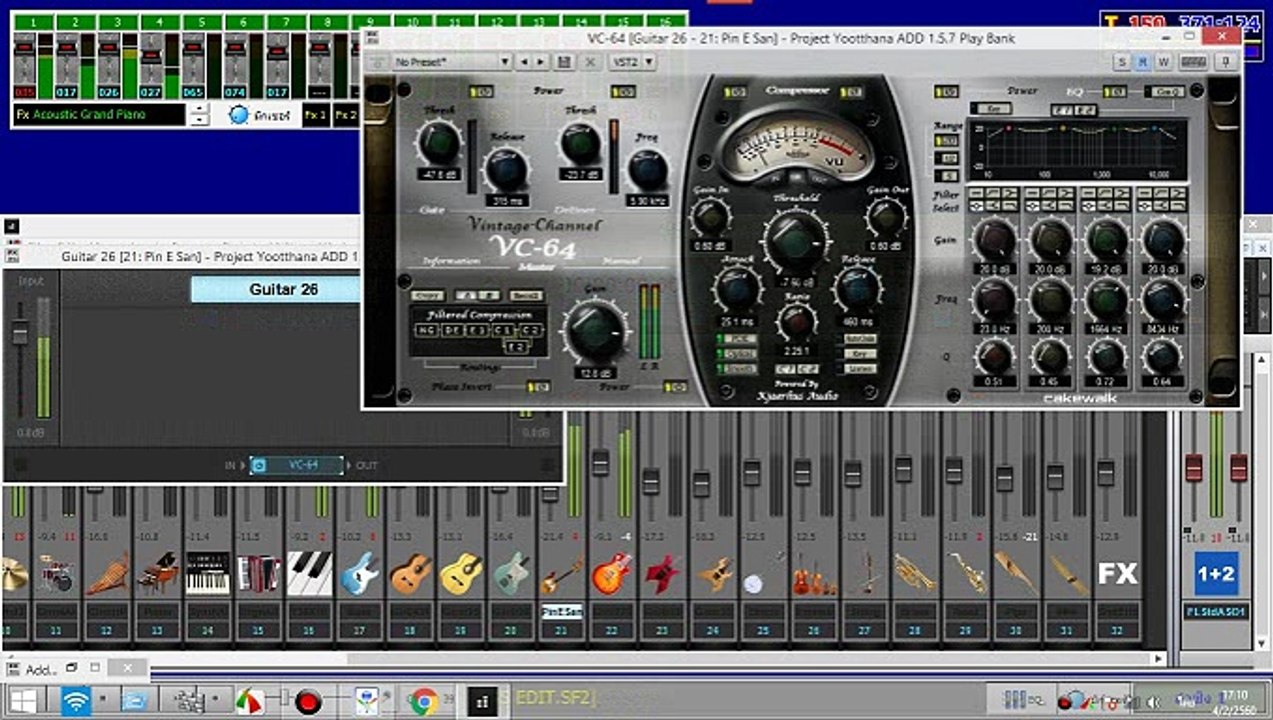Click the synth keyboard icon on channel 14
Screen dimensions: 1273x720
208,574
